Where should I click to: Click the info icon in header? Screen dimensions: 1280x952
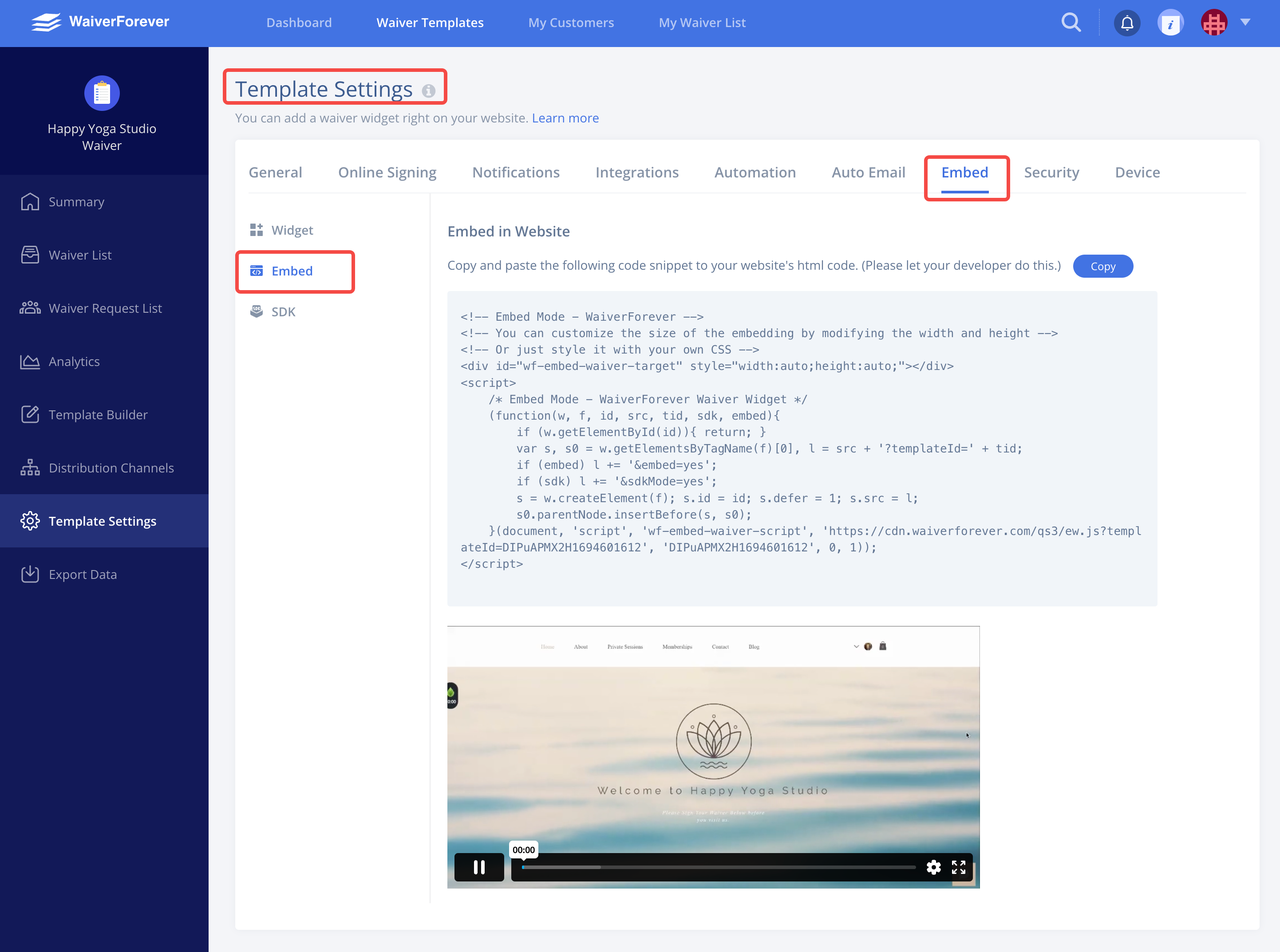(1170, 23)
